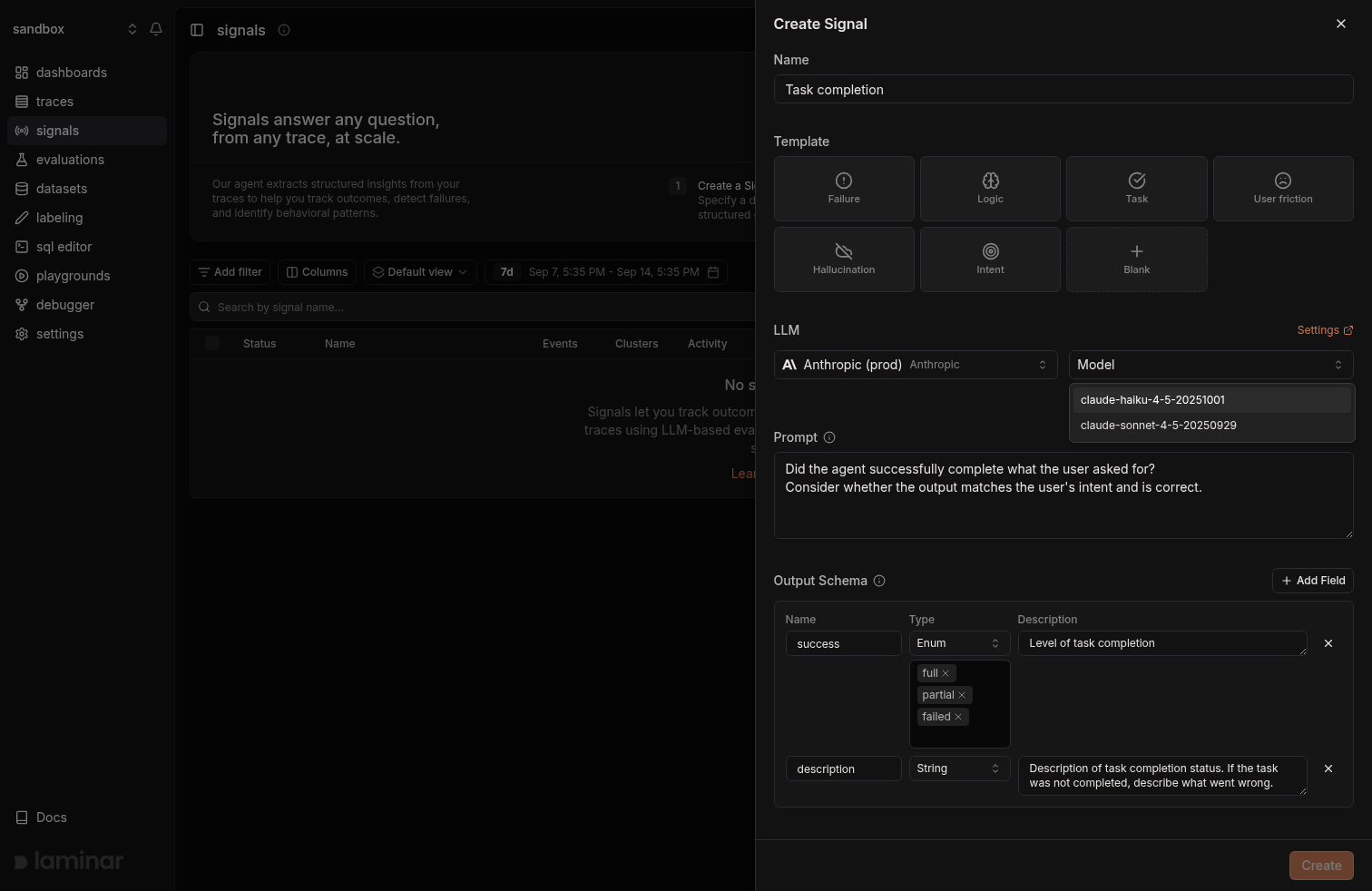1372x891 pixels.
Task: Open Docs link in sidebar
Action: click(87, 818)
